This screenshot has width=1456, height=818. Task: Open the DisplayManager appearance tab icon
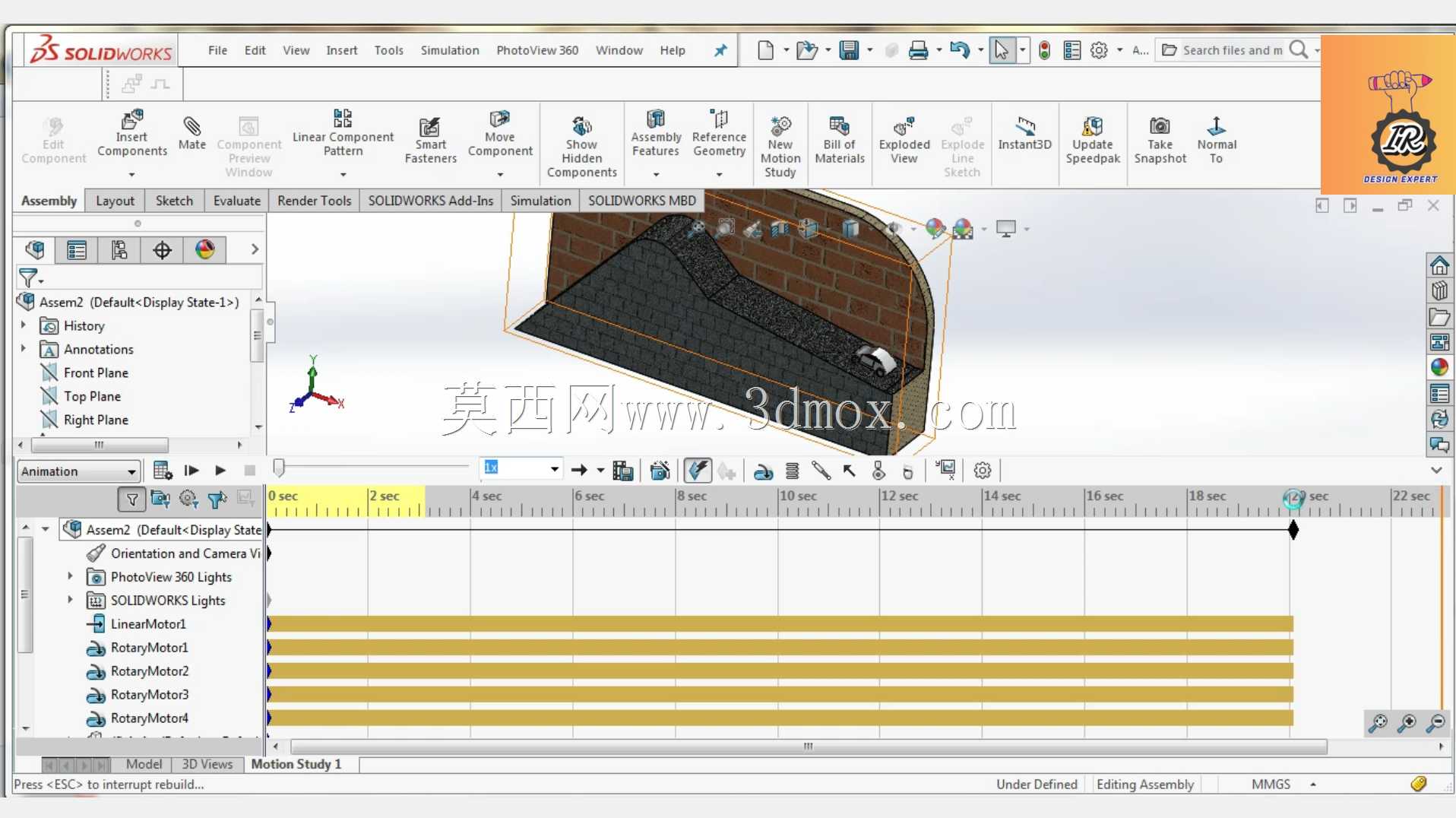(x=204, y=249)
